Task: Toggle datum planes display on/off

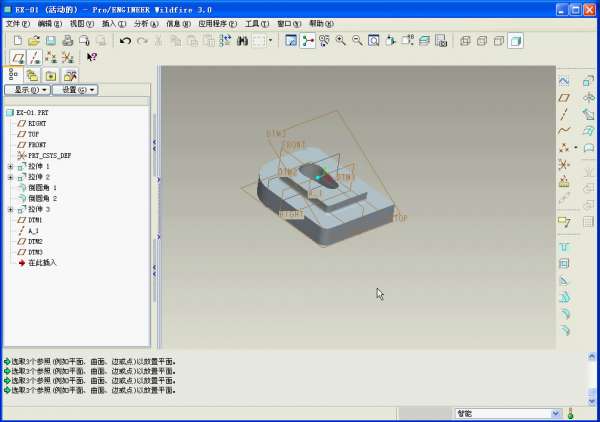Action: pos(17,57)
